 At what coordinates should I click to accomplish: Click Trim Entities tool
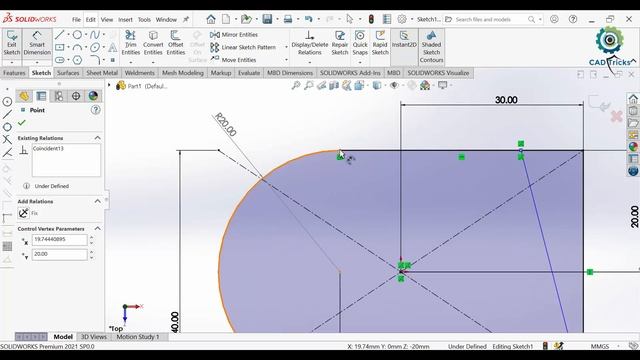[131, 43]
